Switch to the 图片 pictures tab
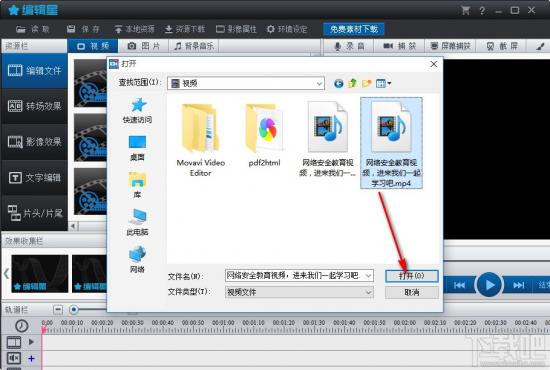Image resolution: width=550 pixels, height=370 pixels. pyautogui.click(x=143, y=46)
